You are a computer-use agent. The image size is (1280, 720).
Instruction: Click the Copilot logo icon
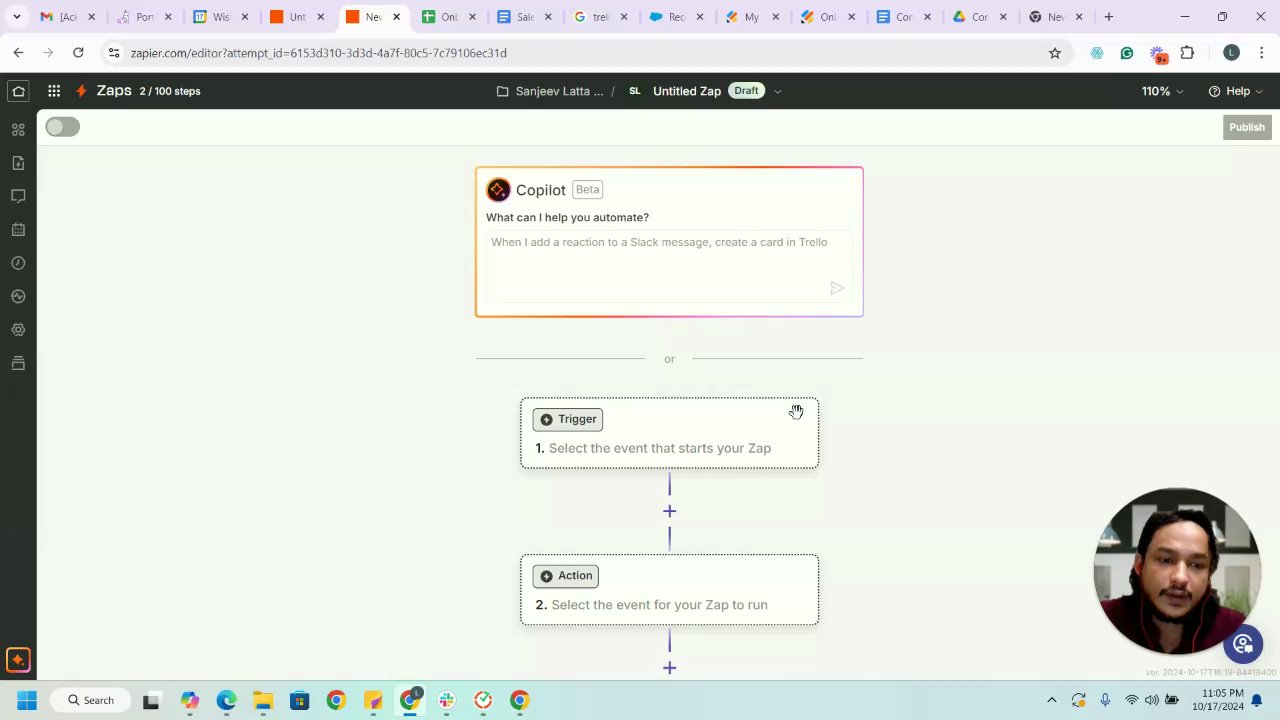point(498,190)
